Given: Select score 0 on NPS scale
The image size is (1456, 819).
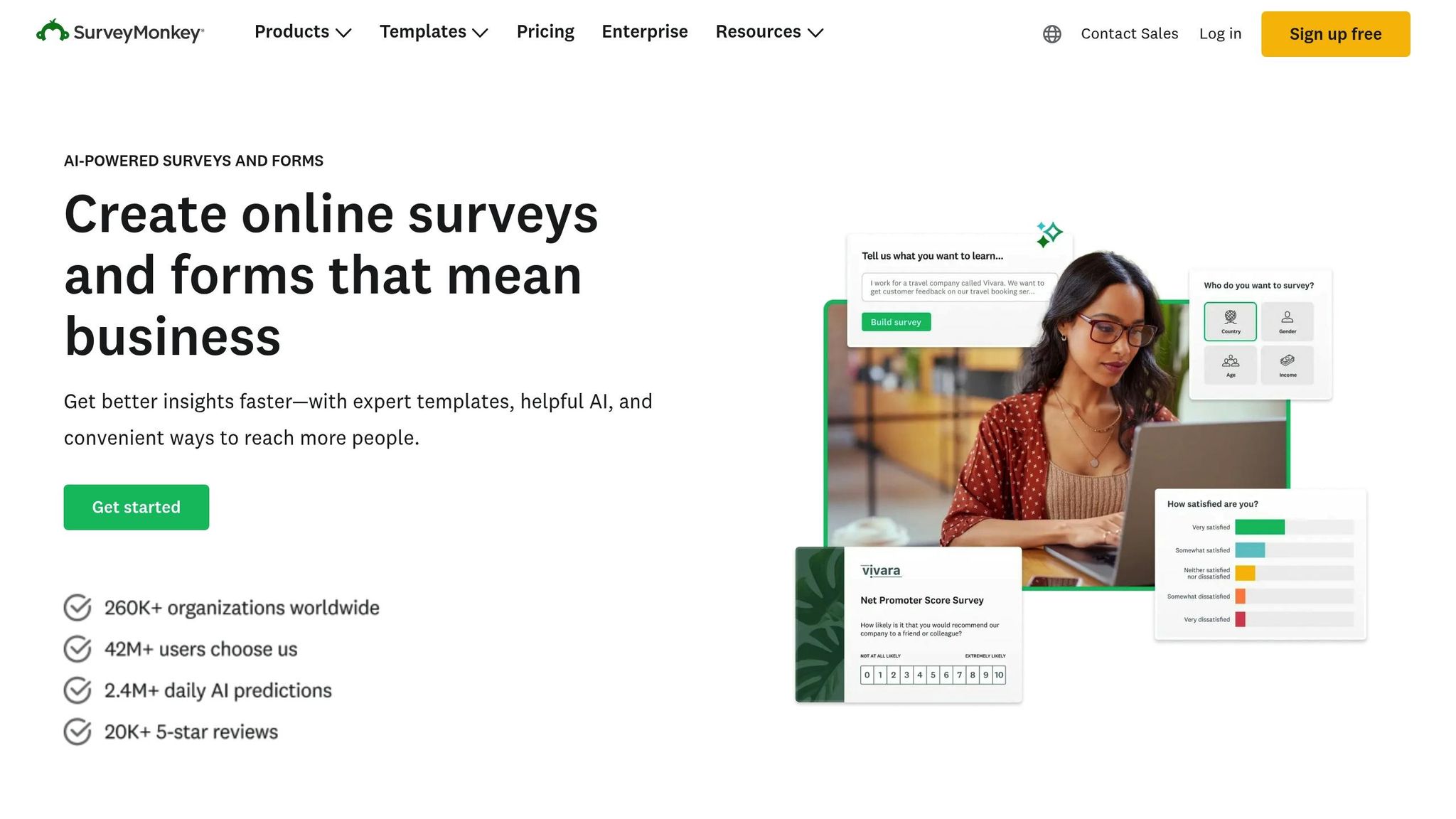Looking at the screenshot, I should [x=867, y=675].
